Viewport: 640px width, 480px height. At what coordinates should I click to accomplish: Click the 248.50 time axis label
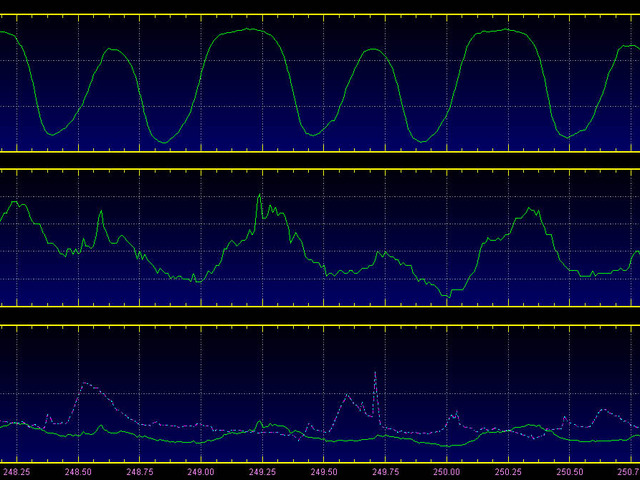tap(78, 472)
